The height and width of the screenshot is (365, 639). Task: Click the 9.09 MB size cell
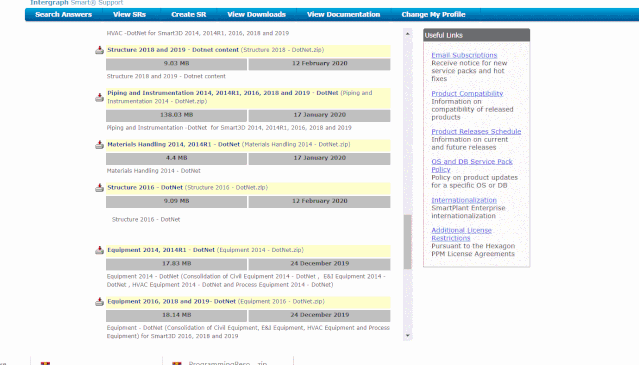click(x=176, y=202)
